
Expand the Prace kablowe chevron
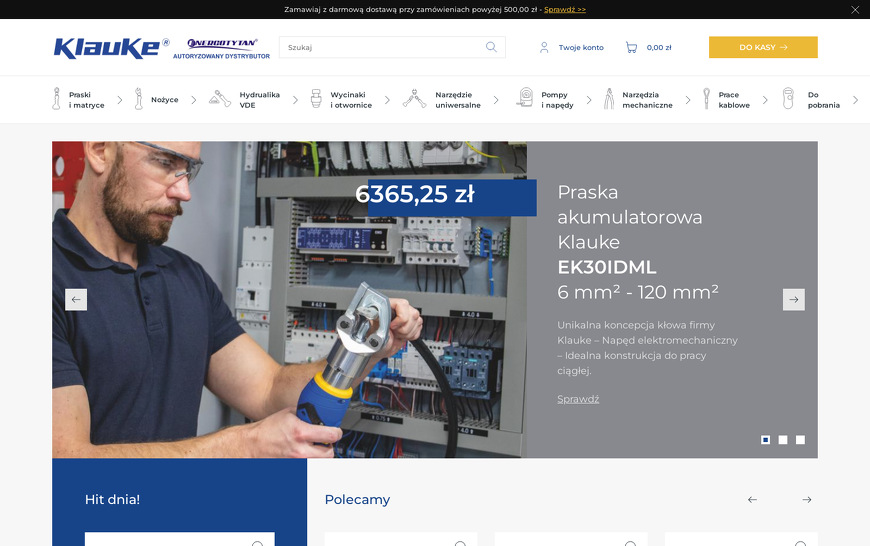[765, 100]
